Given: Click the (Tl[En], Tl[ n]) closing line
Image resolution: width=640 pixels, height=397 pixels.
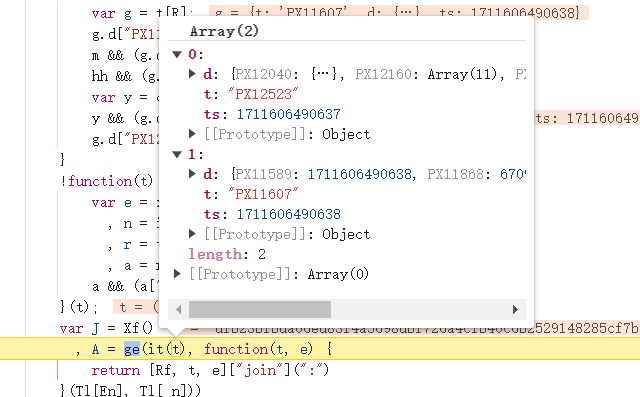Looking at the screenshot, I should (131, 390).
